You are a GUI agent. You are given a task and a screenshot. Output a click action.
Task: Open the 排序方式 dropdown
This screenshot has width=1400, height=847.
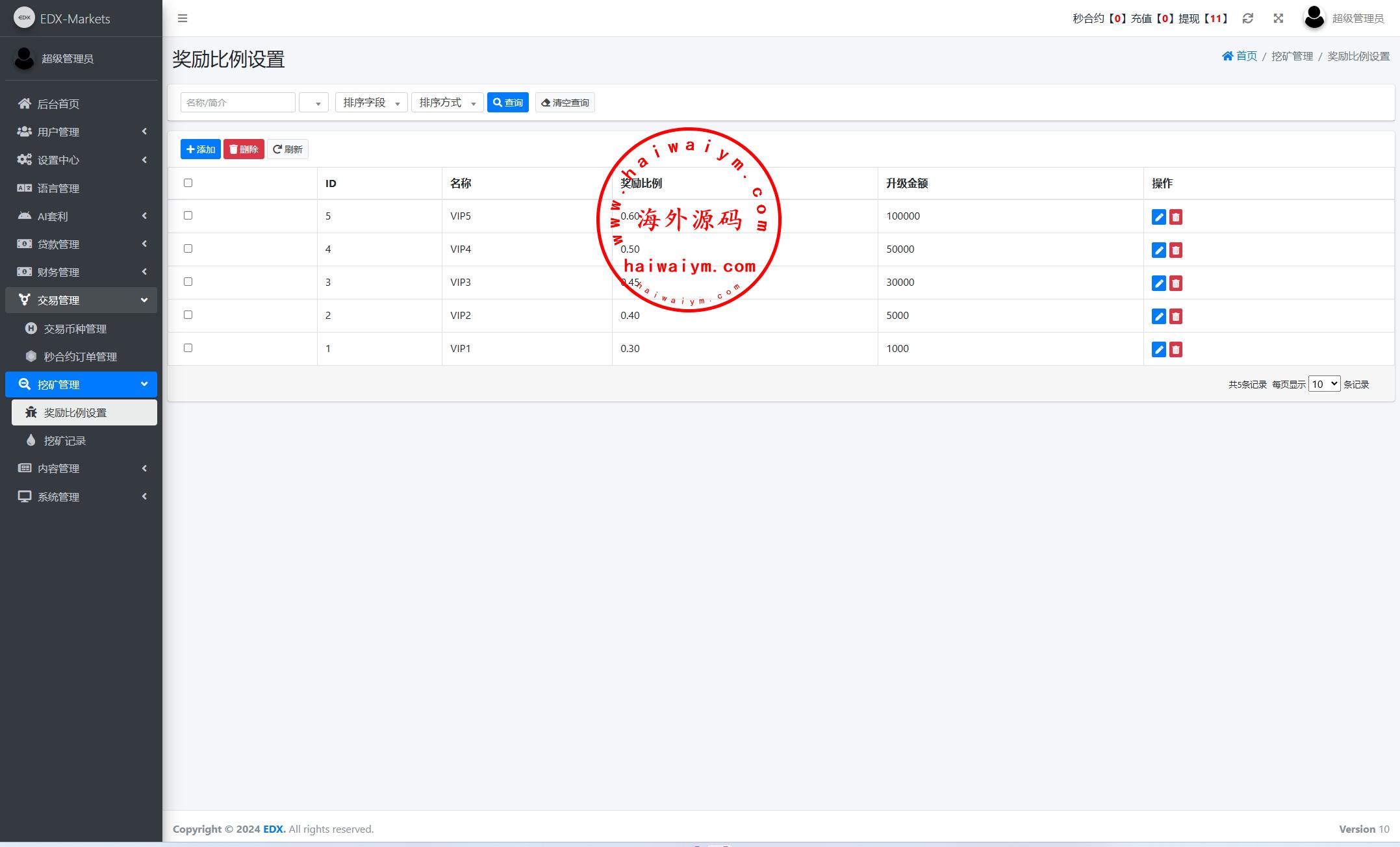click(x=447, y=103)
